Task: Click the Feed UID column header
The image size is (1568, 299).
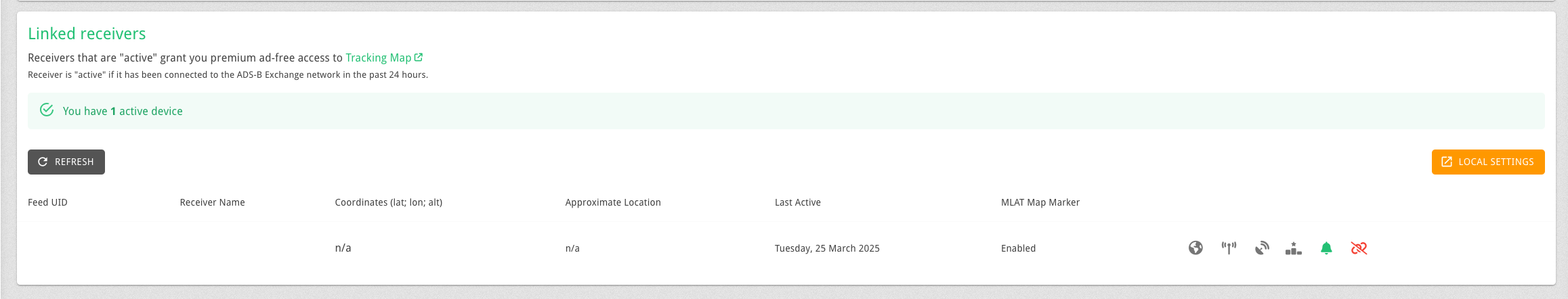Action: pyautogui.click(x=47, y=202)
